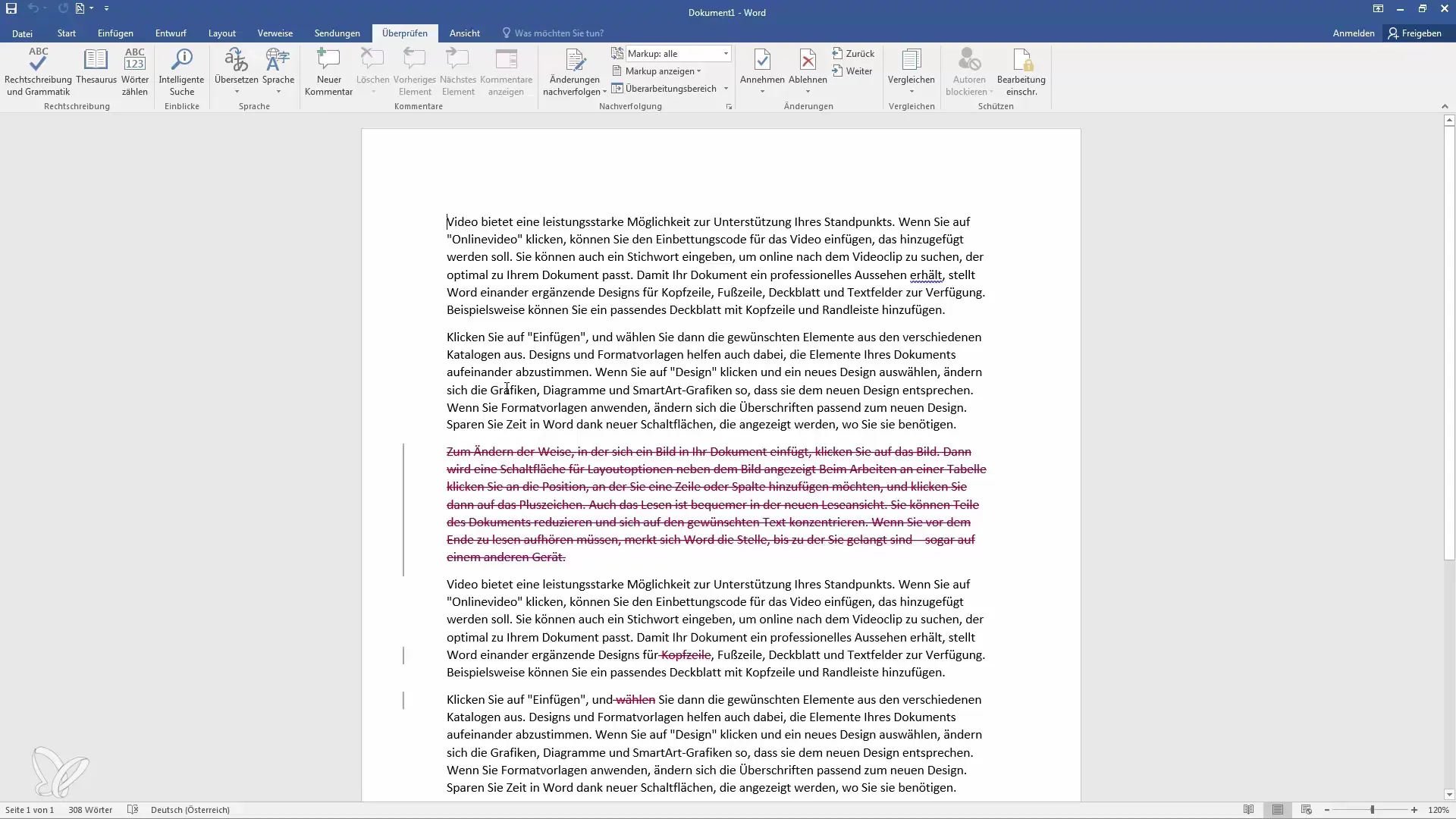The height and width of the screenshot is (819, 1456).
Task: Switch to Lesemodus view icon
Action: click(1248, 810)
